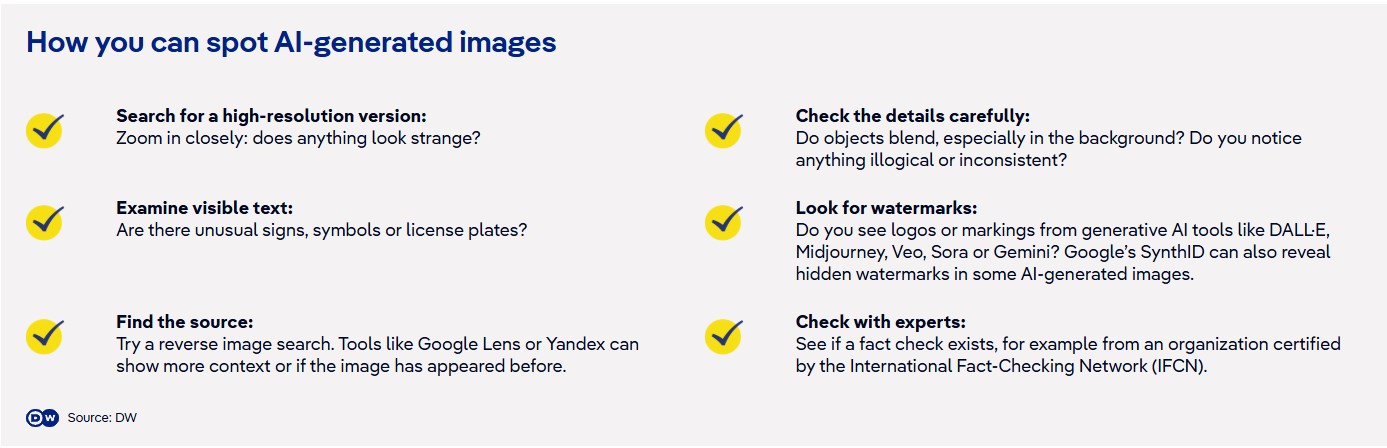Select the 'Find the source' heading
Screen dimensions: 1387x448
(184, 321)
